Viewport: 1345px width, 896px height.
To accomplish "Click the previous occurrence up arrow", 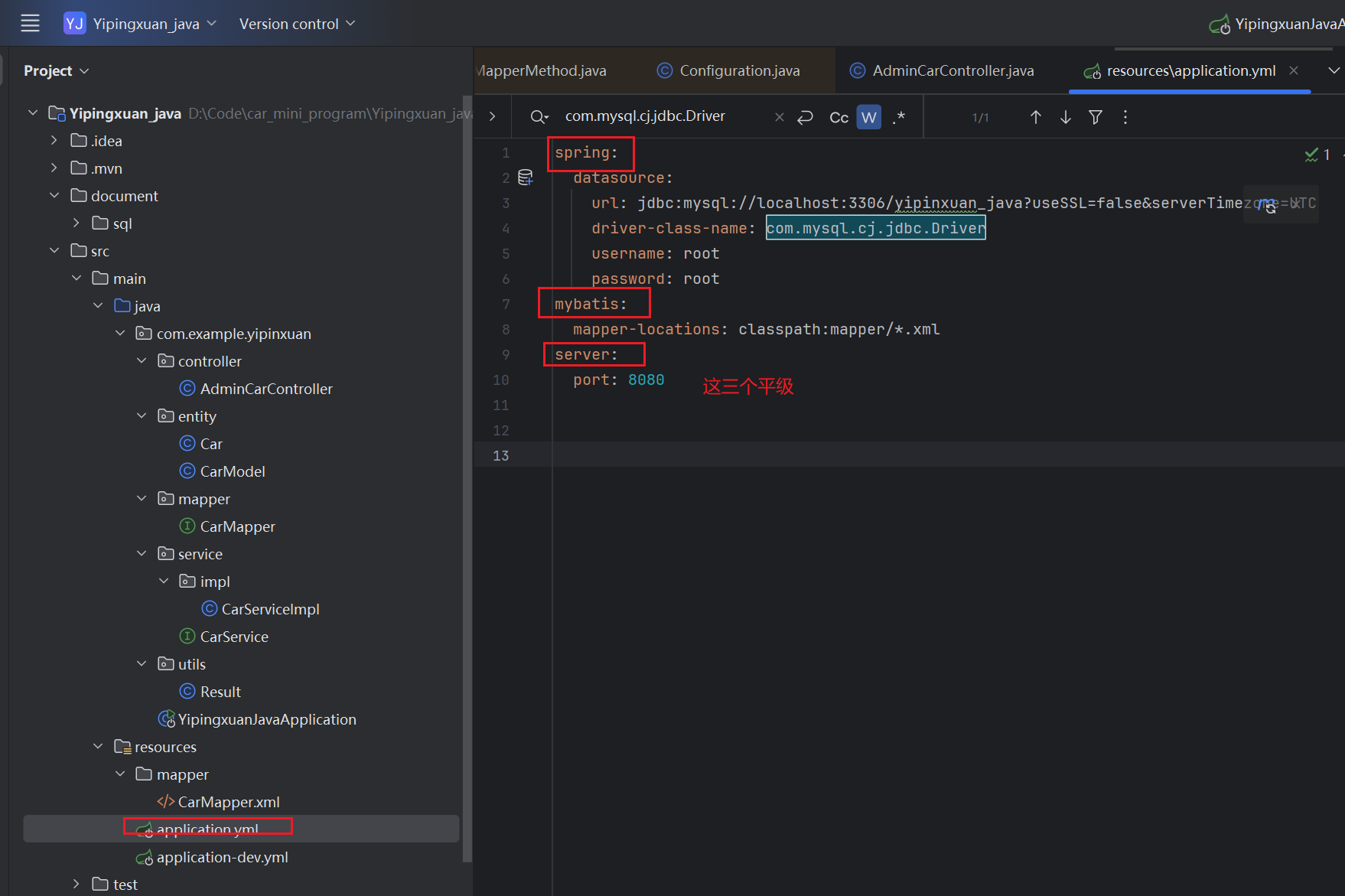I will (x=1035, y=117).
